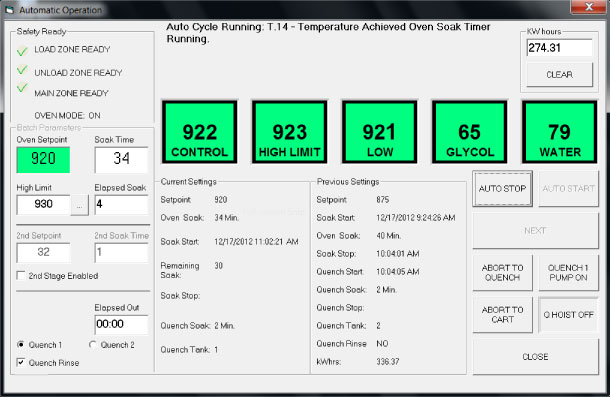Image resolution: width=610 pixels, height=397 pixels.
Task: Click the Load Zone Ready checkmark
Action: [22, 51]
